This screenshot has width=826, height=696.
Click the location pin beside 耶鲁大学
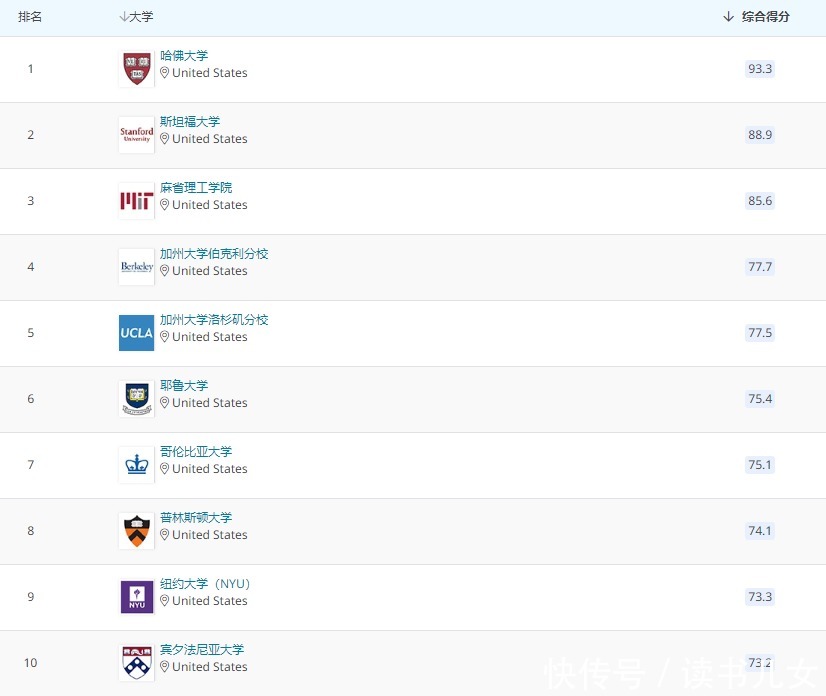pyautogui.click(x=164, y=402)
